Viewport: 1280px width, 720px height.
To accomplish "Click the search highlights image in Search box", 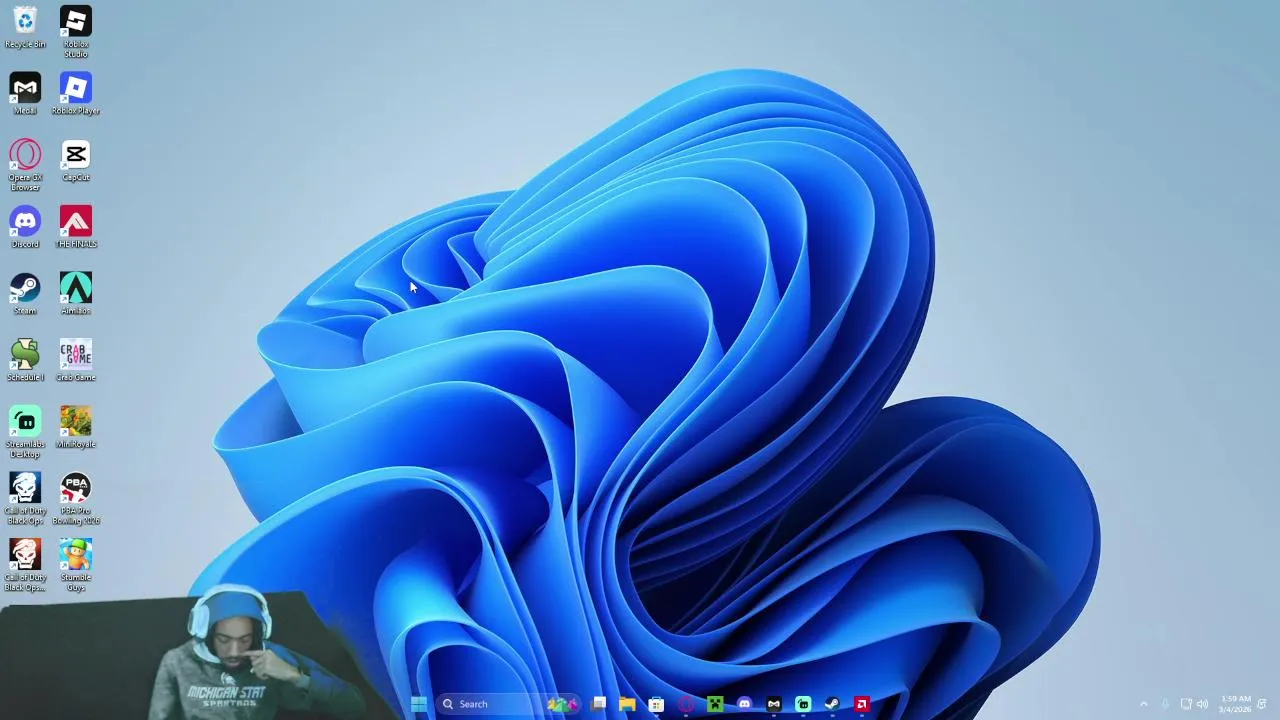I will tap(562, 704).
